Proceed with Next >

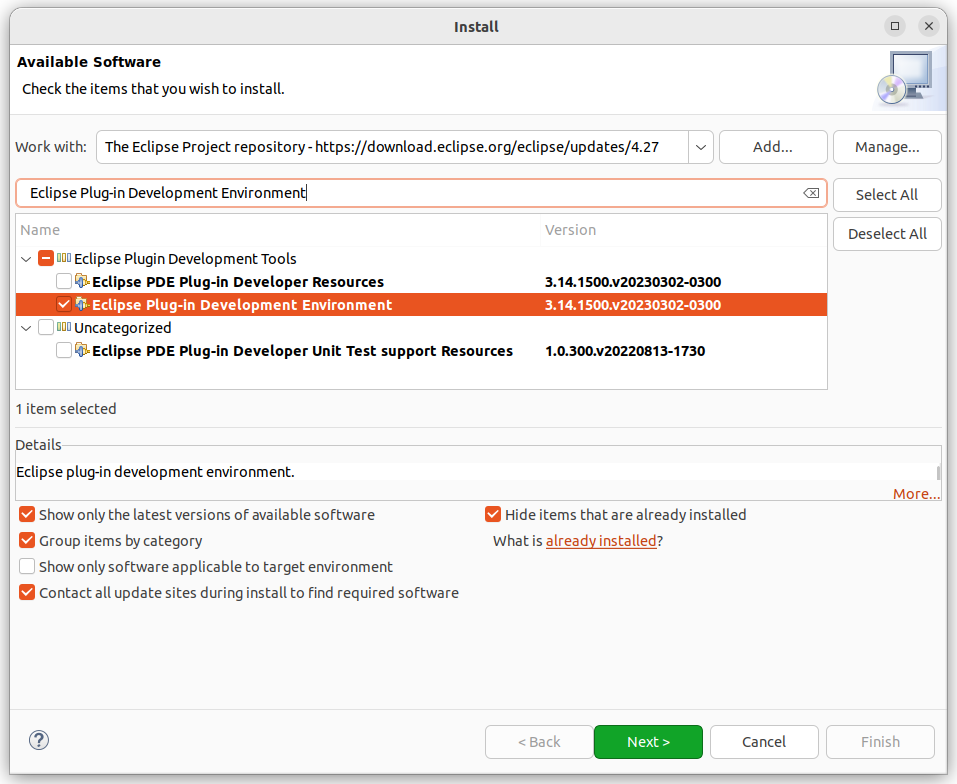(648, 741)
